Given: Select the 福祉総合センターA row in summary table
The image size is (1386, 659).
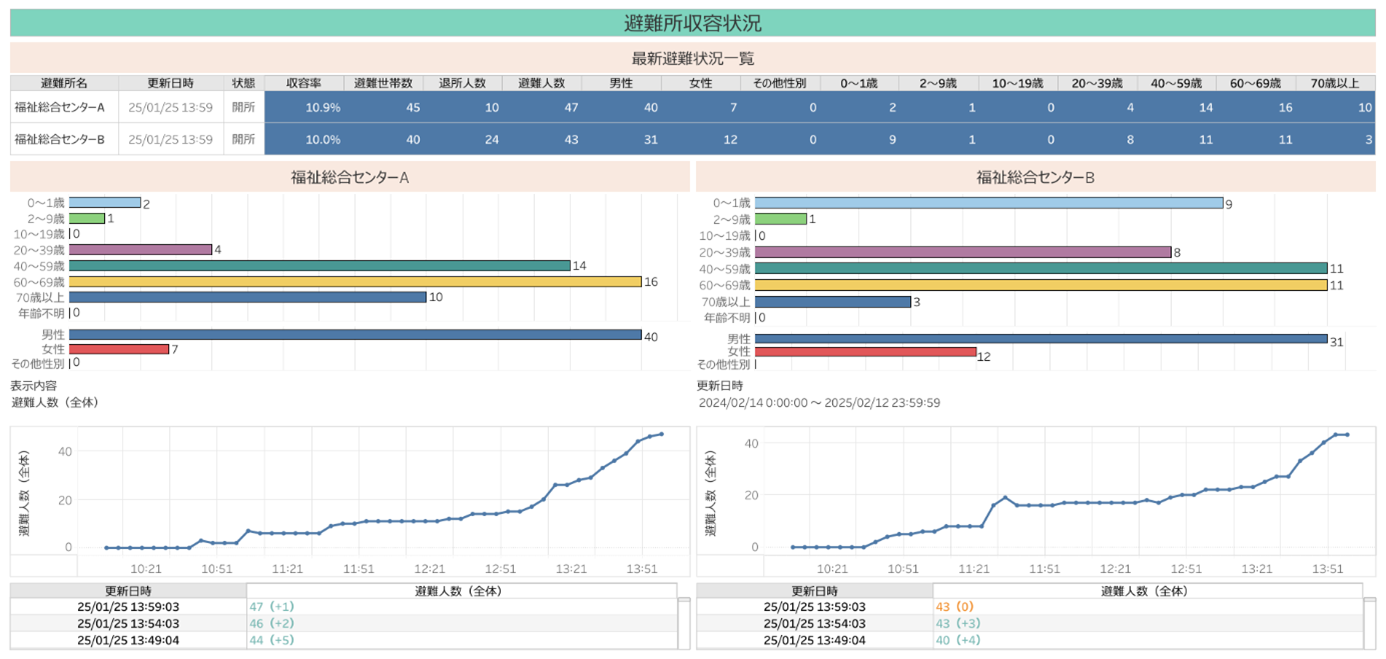Looking at the screenshot, I should tap(59, 107).
